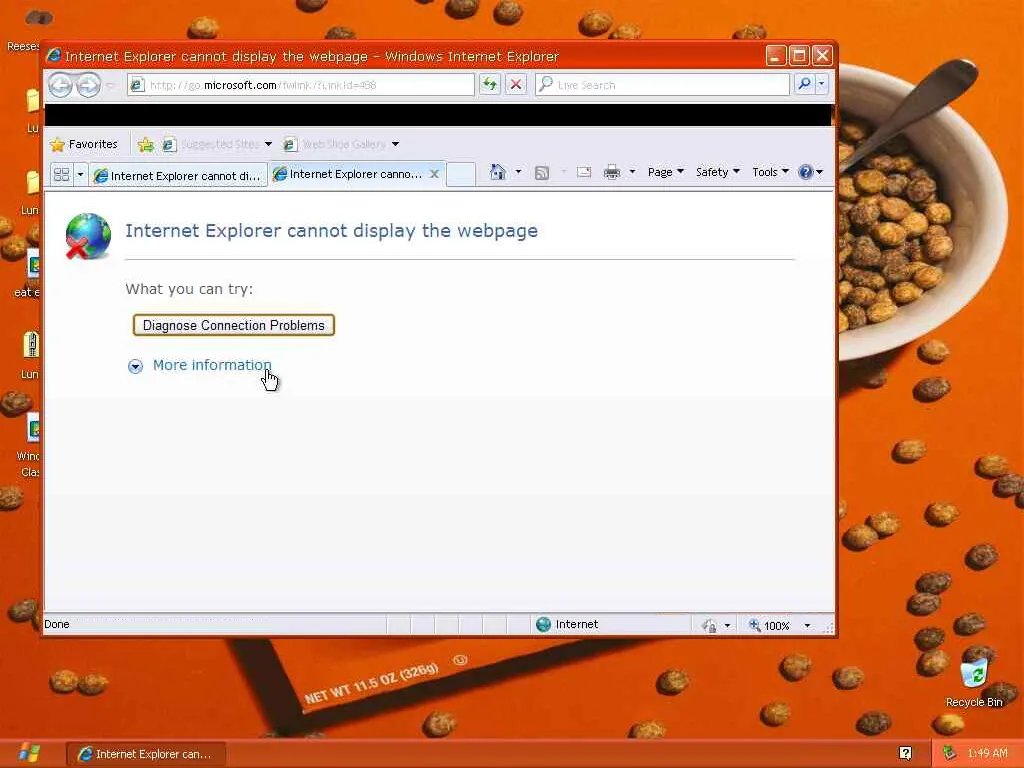This screenshot has height=768, width=1024.
Task: Expand the More information link
Action: coord(212,365)
